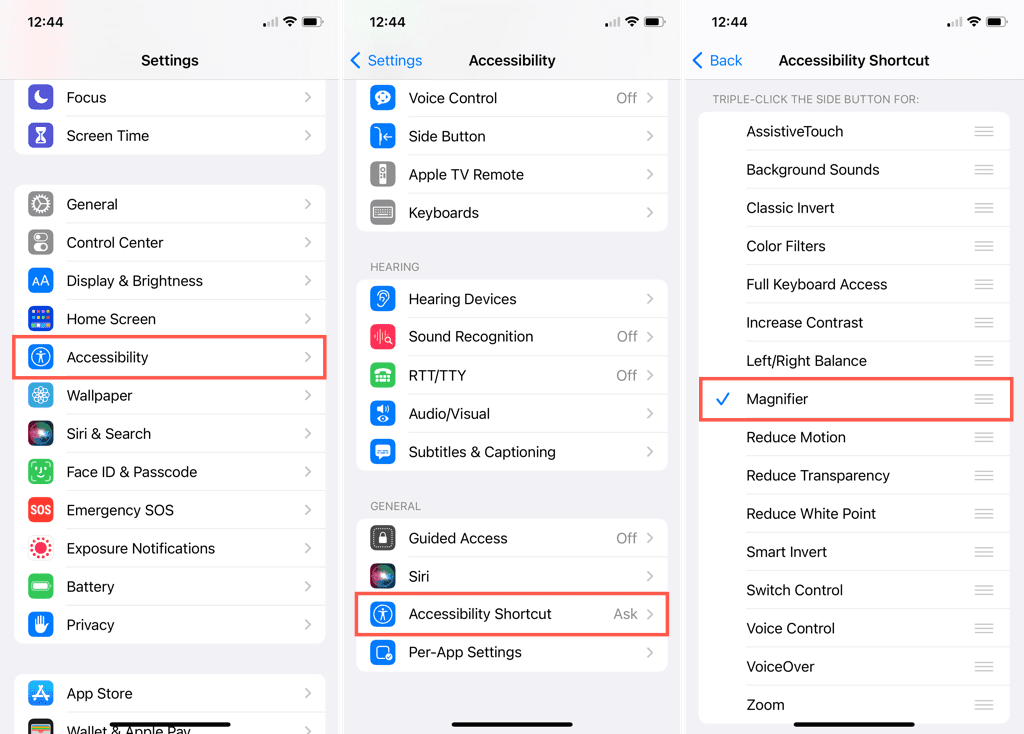Tap the Screen Time hourglass icon
The width and height of the screenshot is (1024, 734).
click(40, 135)
